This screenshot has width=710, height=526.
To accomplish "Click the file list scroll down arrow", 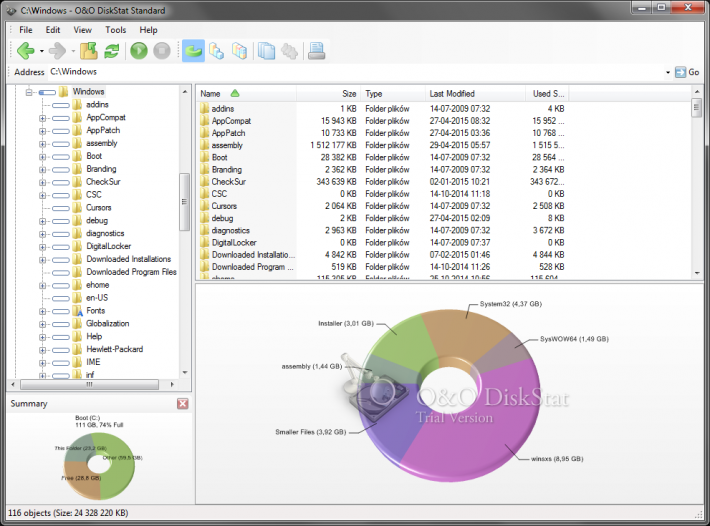I will coord(697,273).
